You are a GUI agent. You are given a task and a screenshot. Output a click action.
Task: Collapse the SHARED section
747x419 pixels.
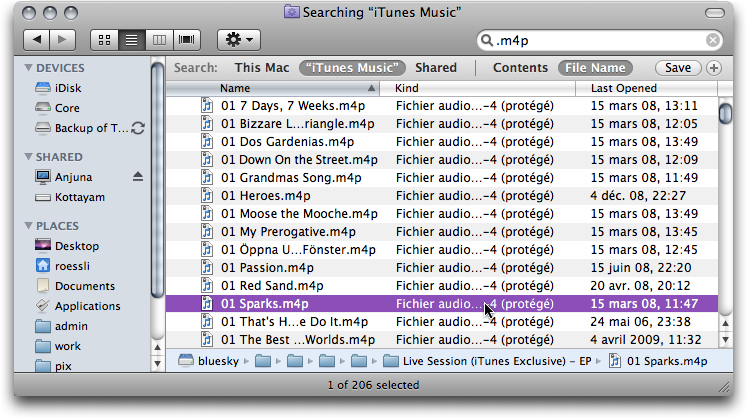click(28, 157)
